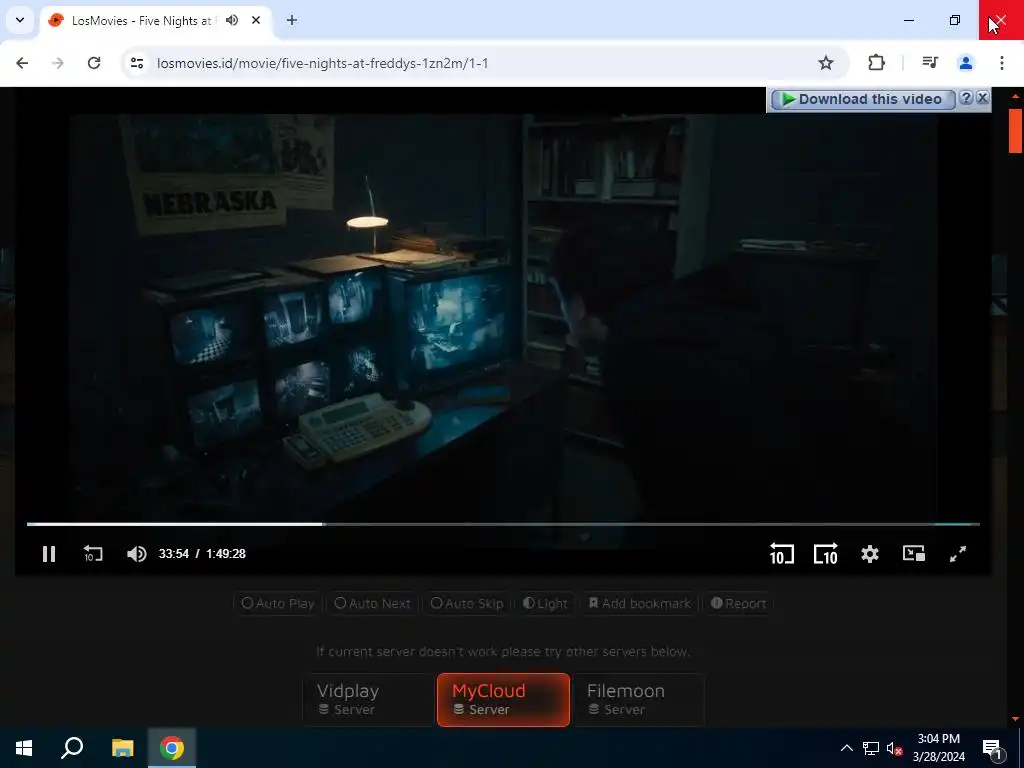Skip forward 10 seconds
Image resolution: width=1024 pixels, height=768 pixels.
pyautogui.click(x=825, y=554)
